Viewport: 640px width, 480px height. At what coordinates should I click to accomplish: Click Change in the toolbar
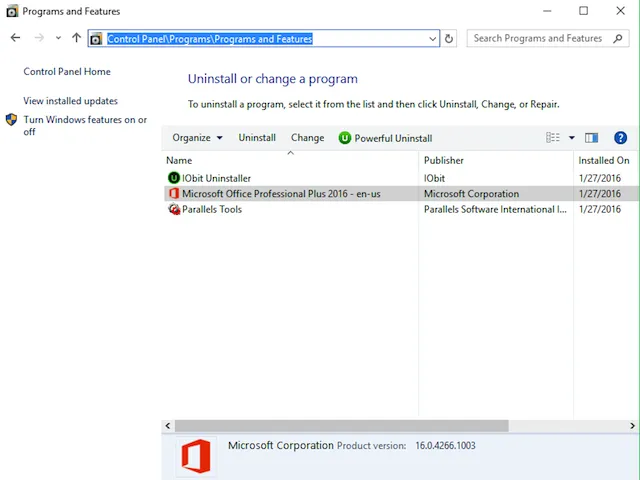307,138
